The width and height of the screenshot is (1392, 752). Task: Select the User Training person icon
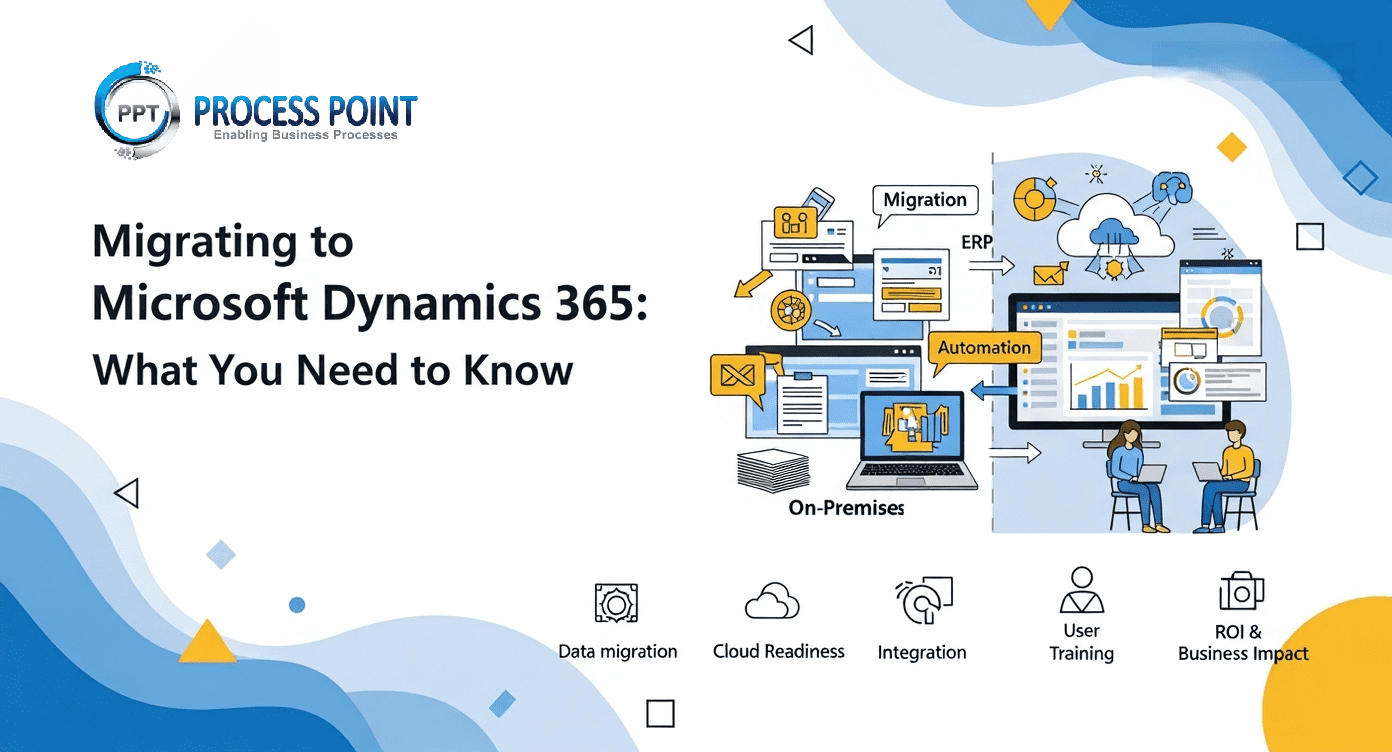pos(1081,590)
